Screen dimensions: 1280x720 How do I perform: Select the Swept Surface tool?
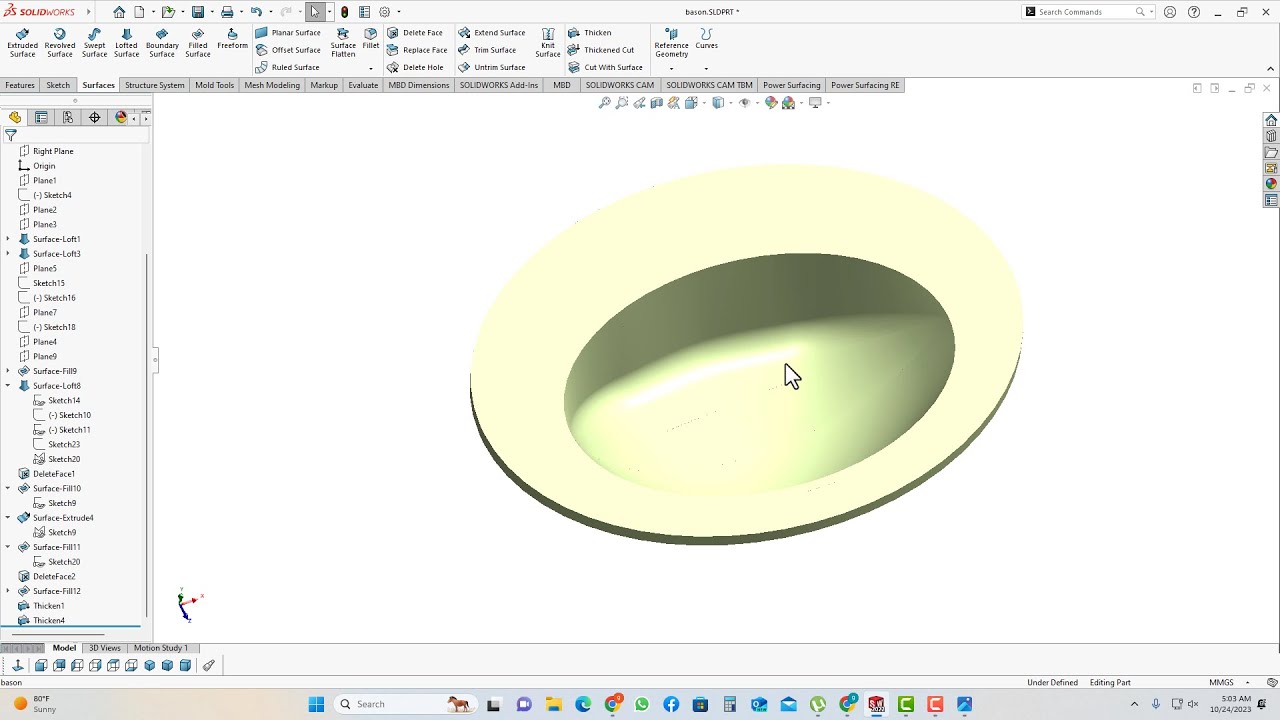click(94, 43)
